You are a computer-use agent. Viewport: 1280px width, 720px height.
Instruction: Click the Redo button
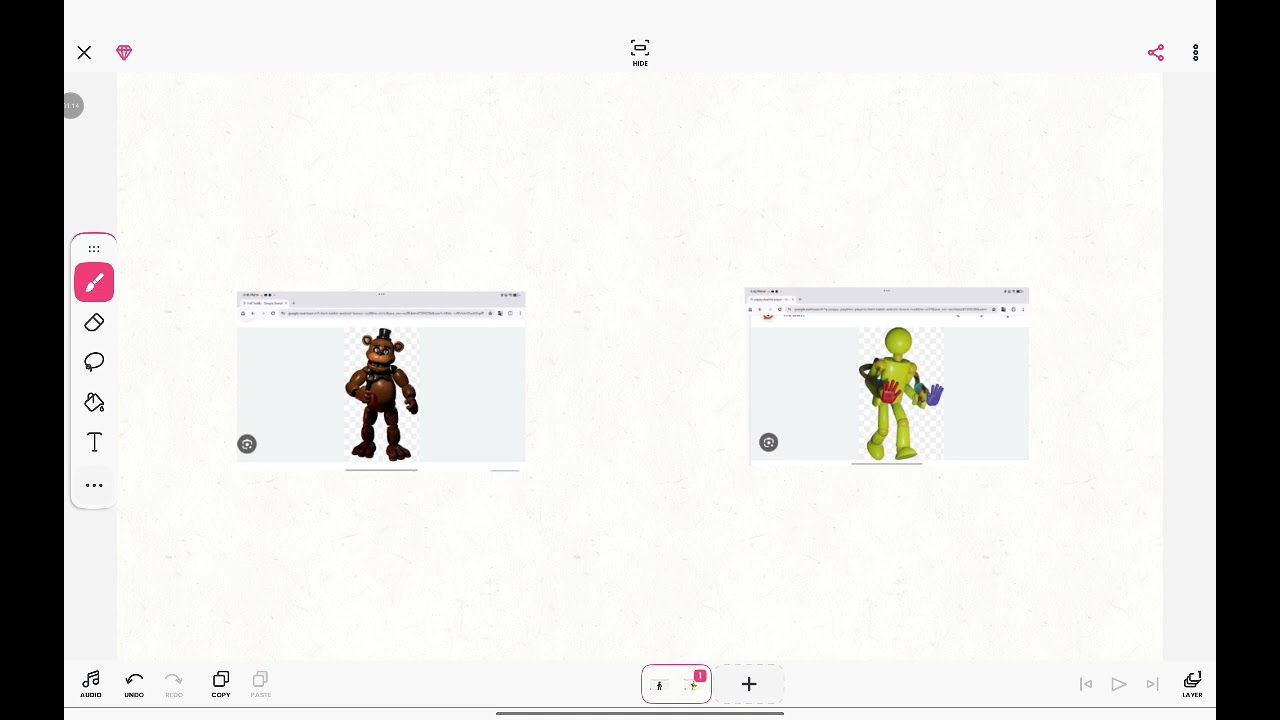(x=174, y=684)
